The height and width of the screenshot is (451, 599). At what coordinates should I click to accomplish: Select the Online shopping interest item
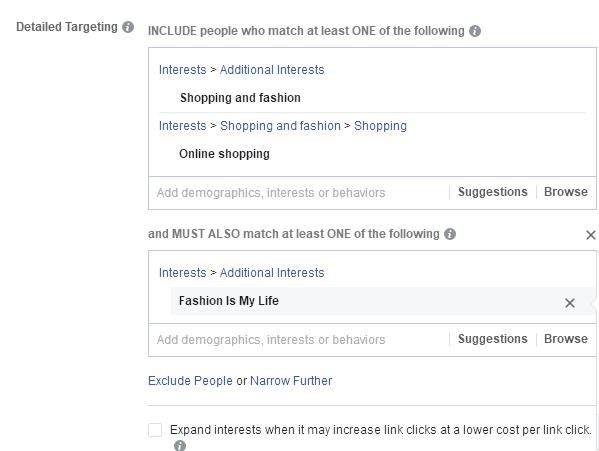225,154
